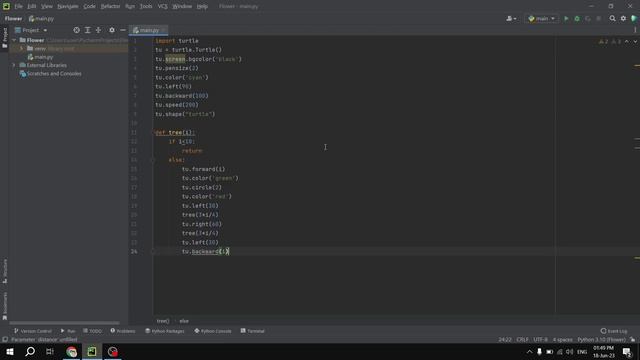
Task: Expand all in Project panel toolbar
Action: pyautogui.click(x=87, y=30)
